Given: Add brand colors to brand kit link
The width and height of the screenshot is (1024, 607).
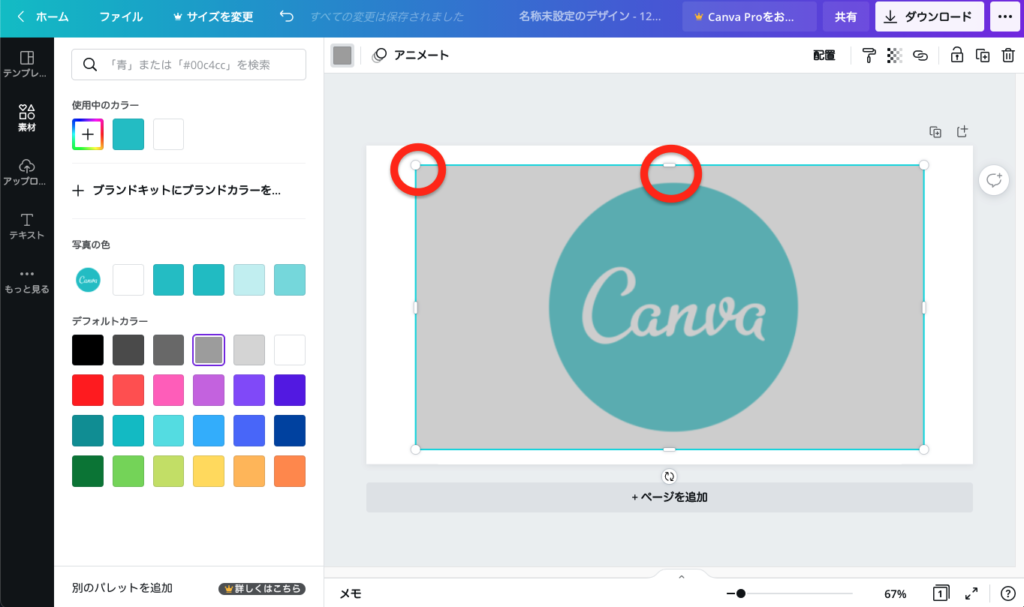Looking at the screenshot, I should [176, 190].
